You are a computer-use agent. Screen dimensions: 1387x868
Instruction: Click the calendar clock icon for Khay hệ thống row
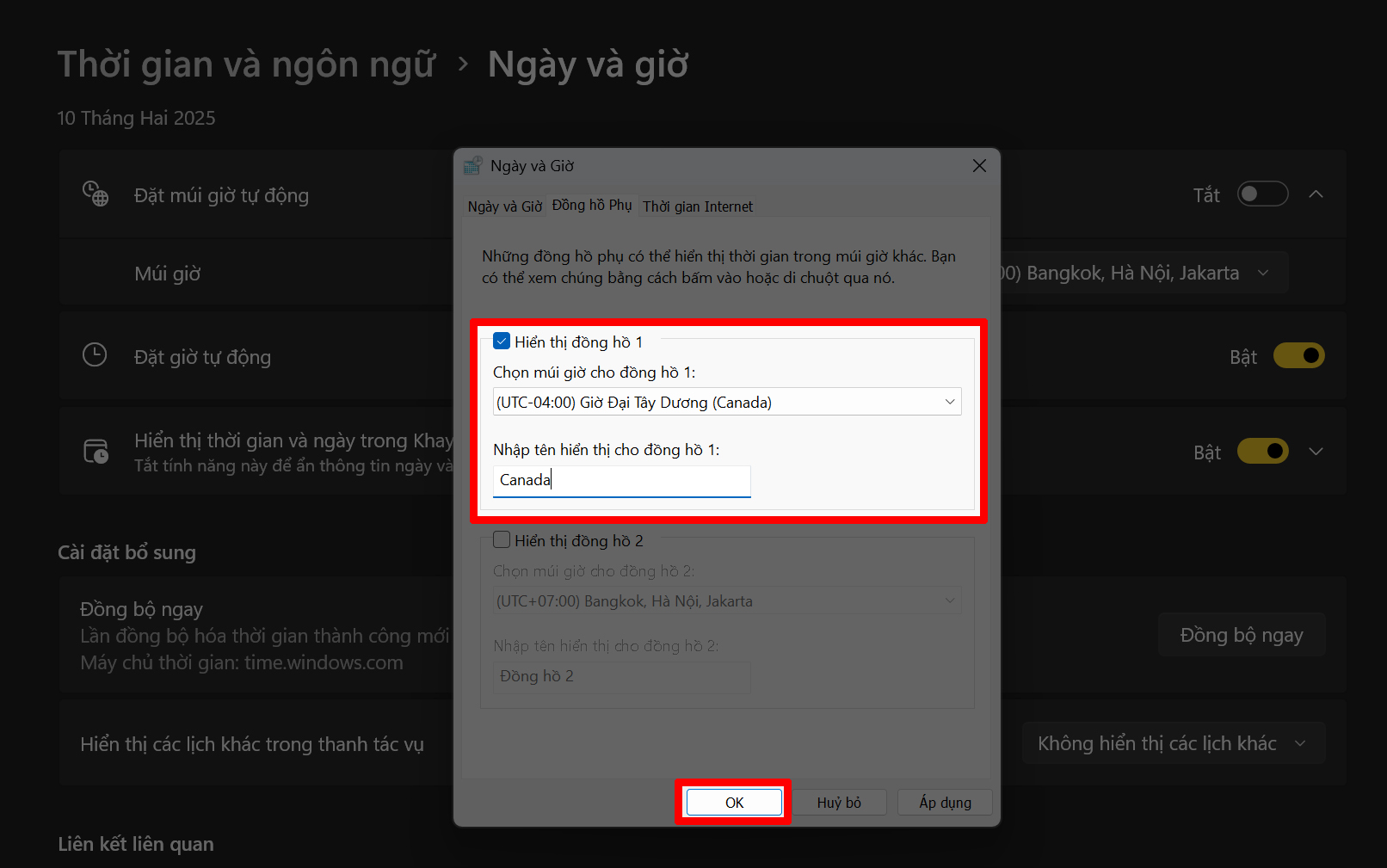point(96,451)
